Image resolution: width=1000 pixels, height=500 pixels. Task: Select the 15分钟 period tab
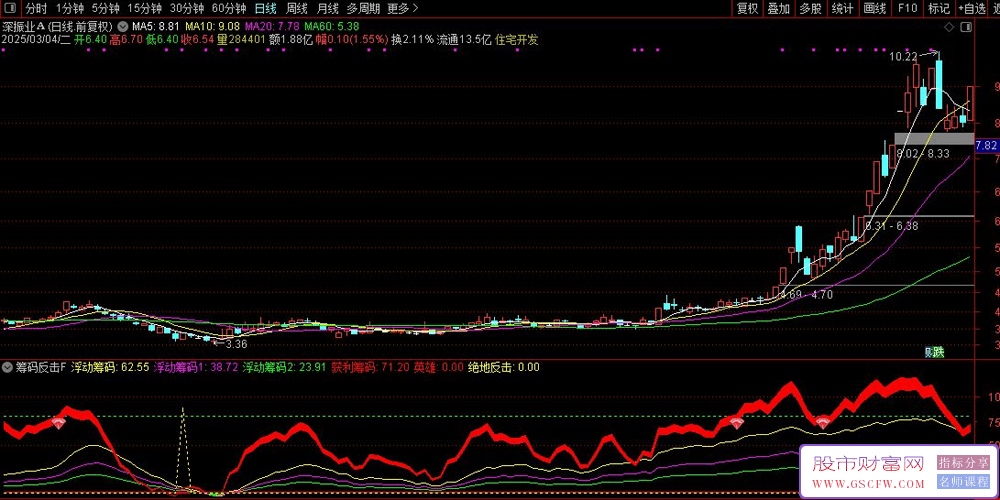pyautogui.click(x=144, y=8)
